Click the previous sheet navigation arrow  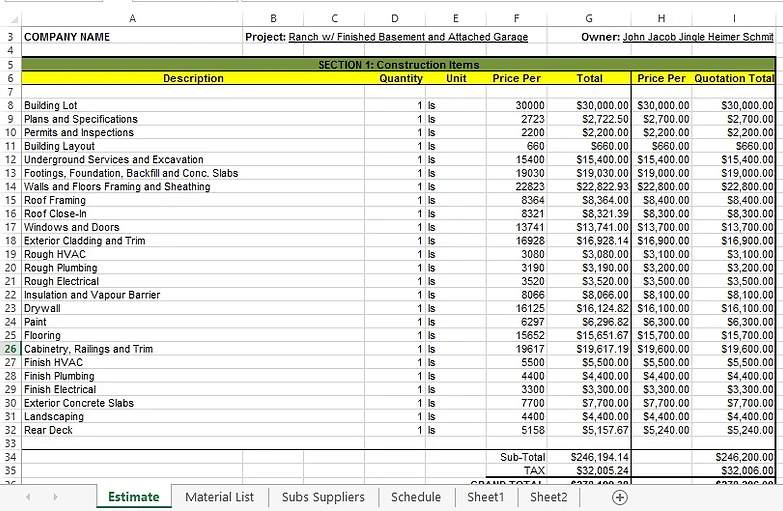[28, 497]
